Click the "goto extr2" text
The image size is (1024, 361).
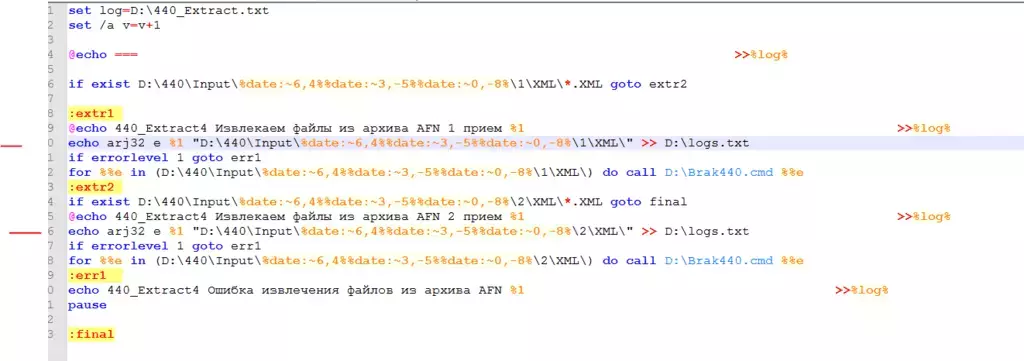(648, 84)
